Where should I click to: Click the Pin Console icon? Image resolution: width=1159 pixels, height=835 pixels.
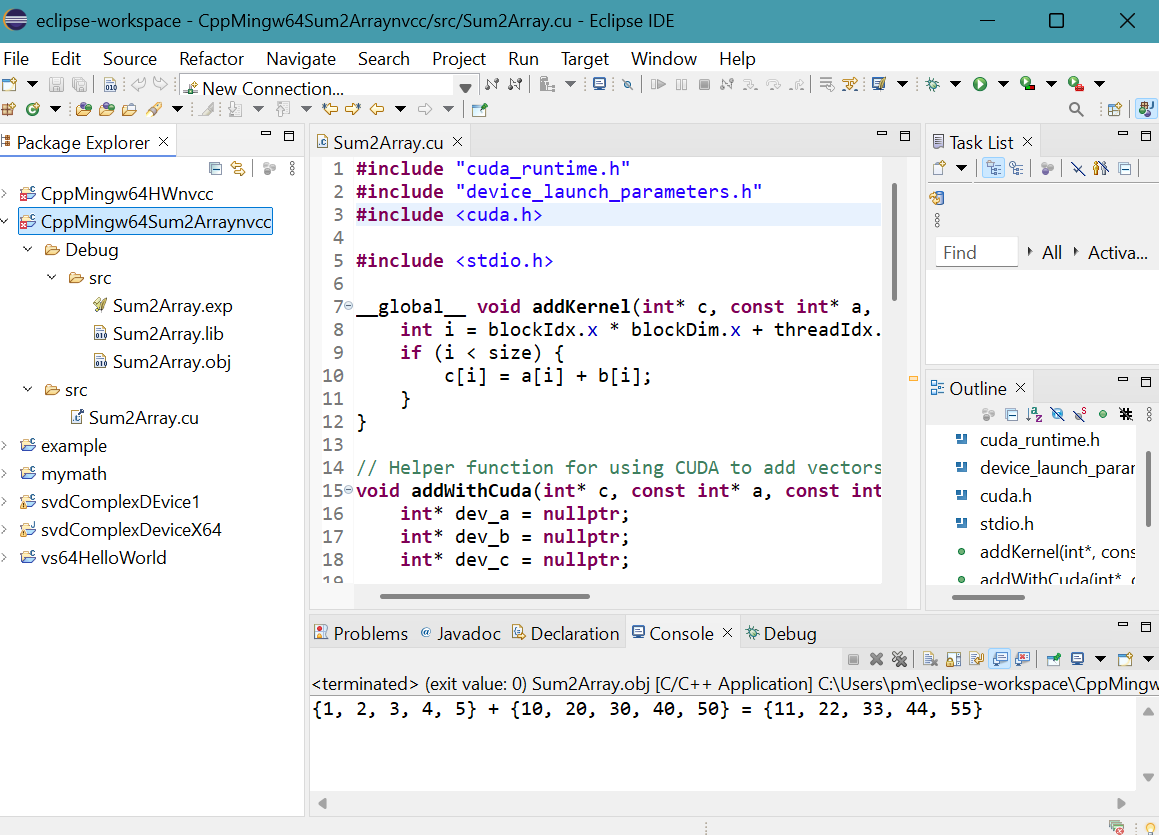1054,658
